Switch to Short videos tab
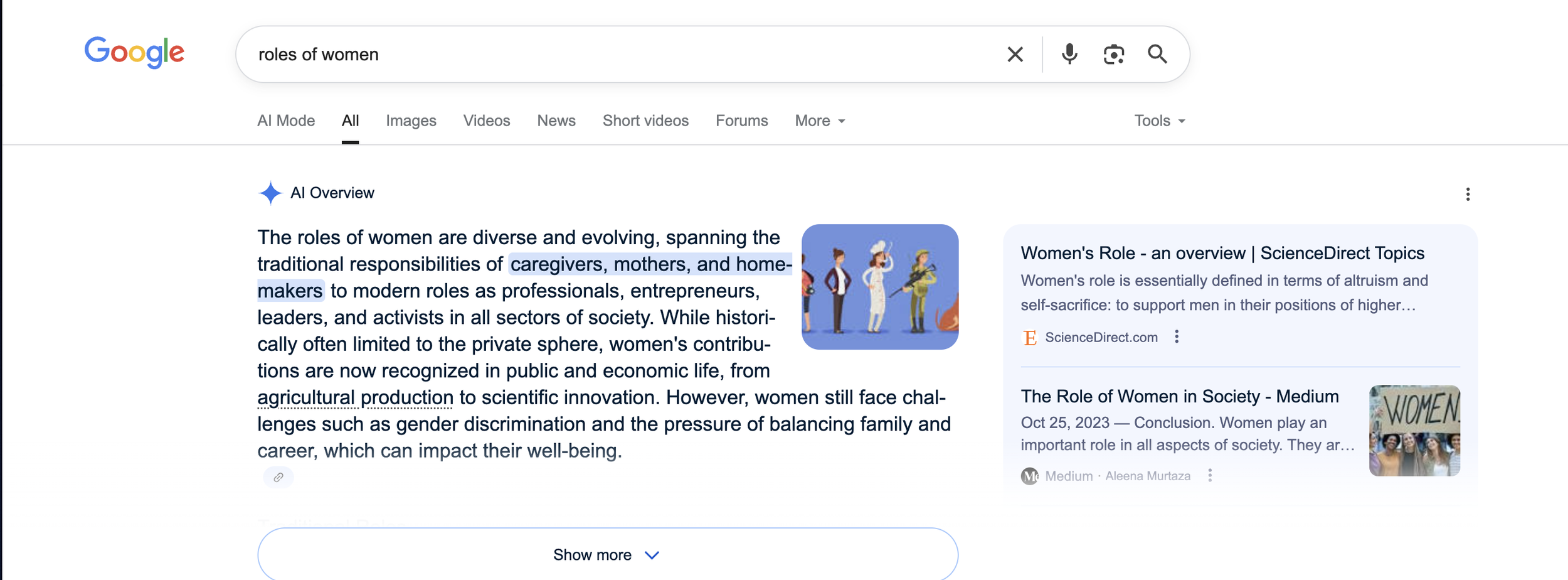This screenshot has height=580, width=1568. pos(645,121)
